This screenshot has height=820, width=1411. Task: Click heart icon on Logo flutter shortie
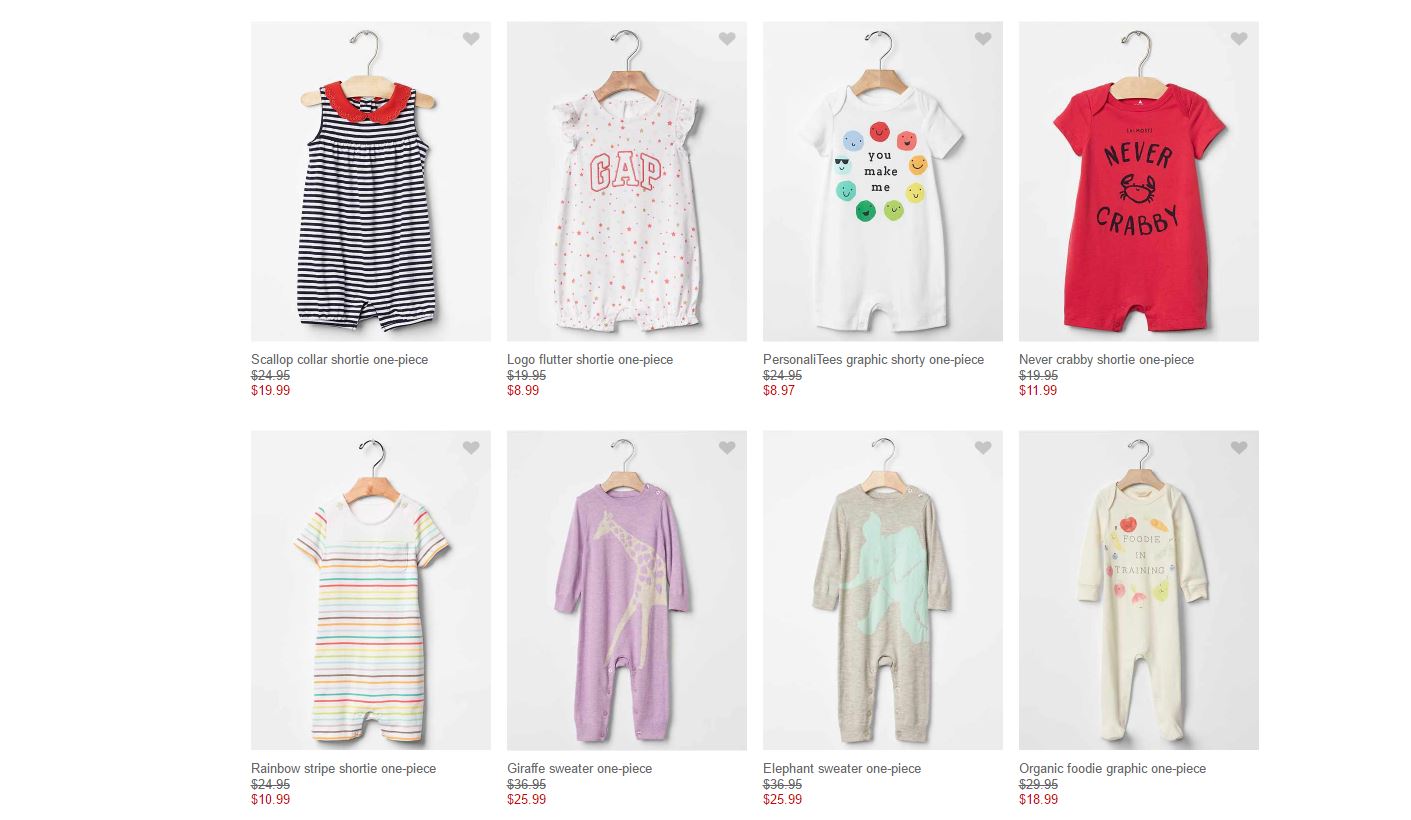727,39
